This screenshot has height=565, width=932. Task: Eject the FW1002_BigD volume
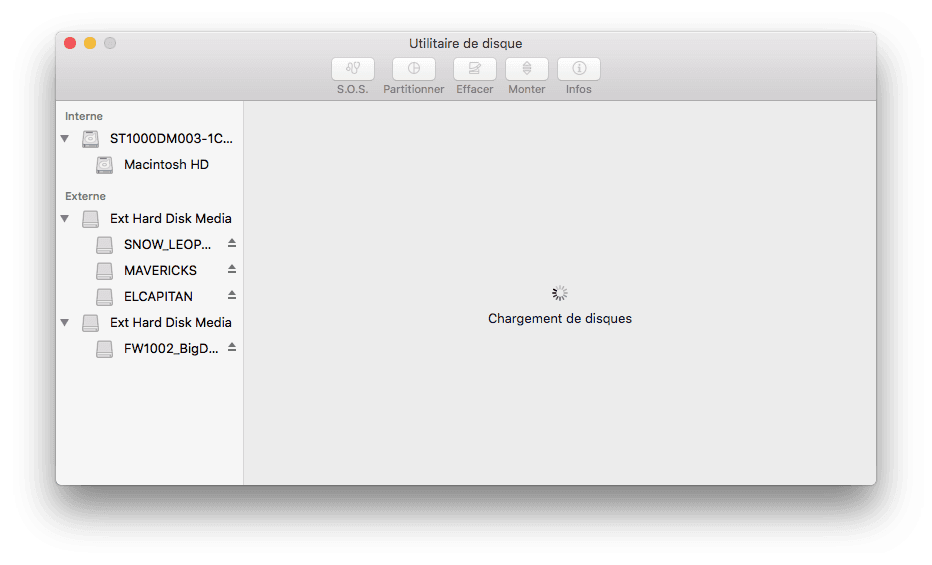click(x=232, y=348)
